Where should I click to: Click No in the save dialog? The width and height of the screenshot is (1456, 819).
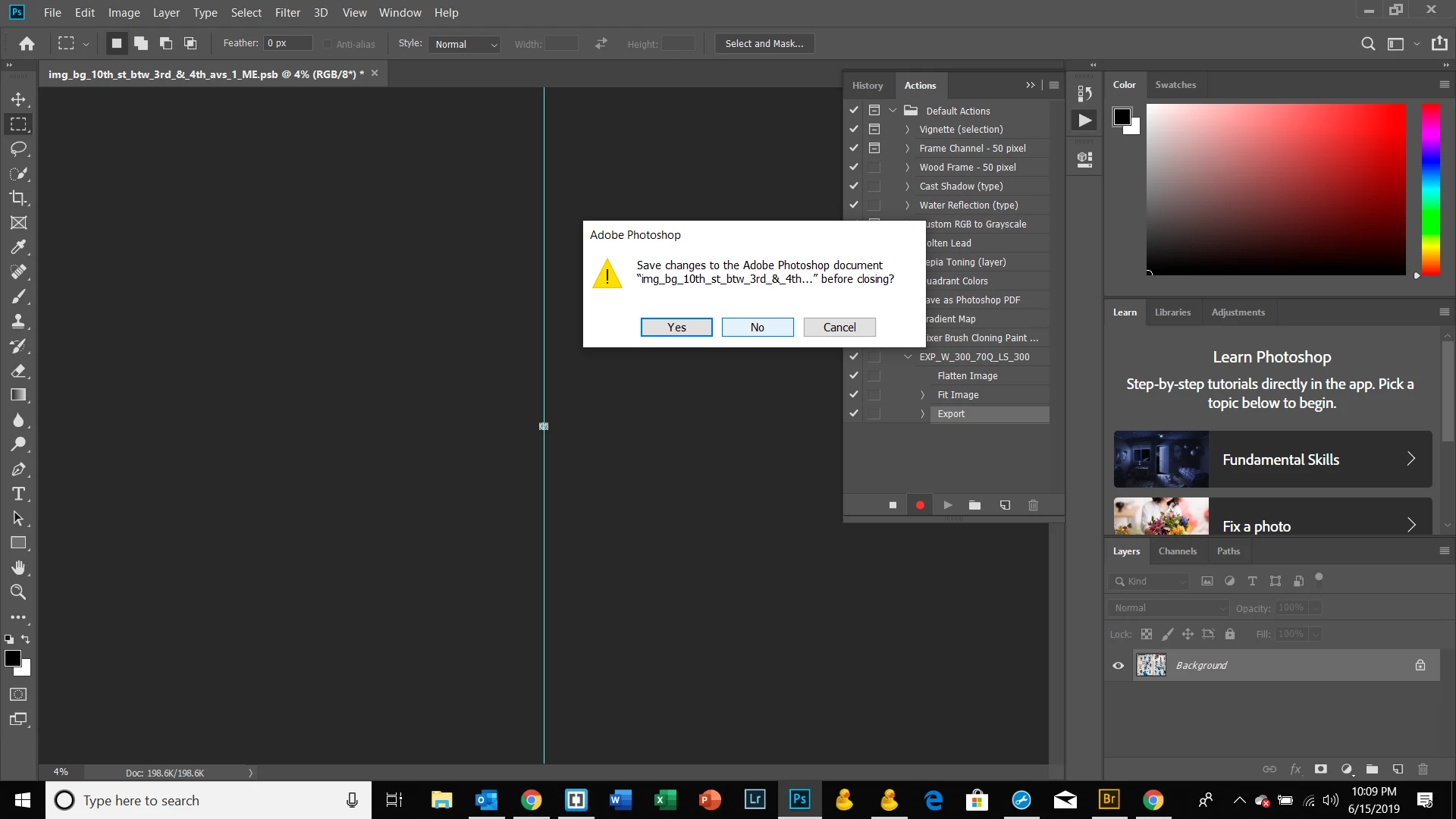tap(757, 327)
